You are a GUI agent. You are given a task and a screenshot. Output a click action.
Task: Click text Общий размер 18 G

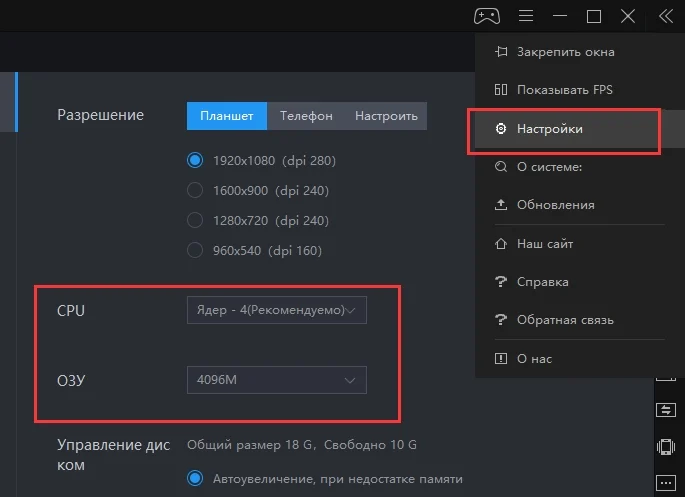pyautogui.click(x=249, y=445)
